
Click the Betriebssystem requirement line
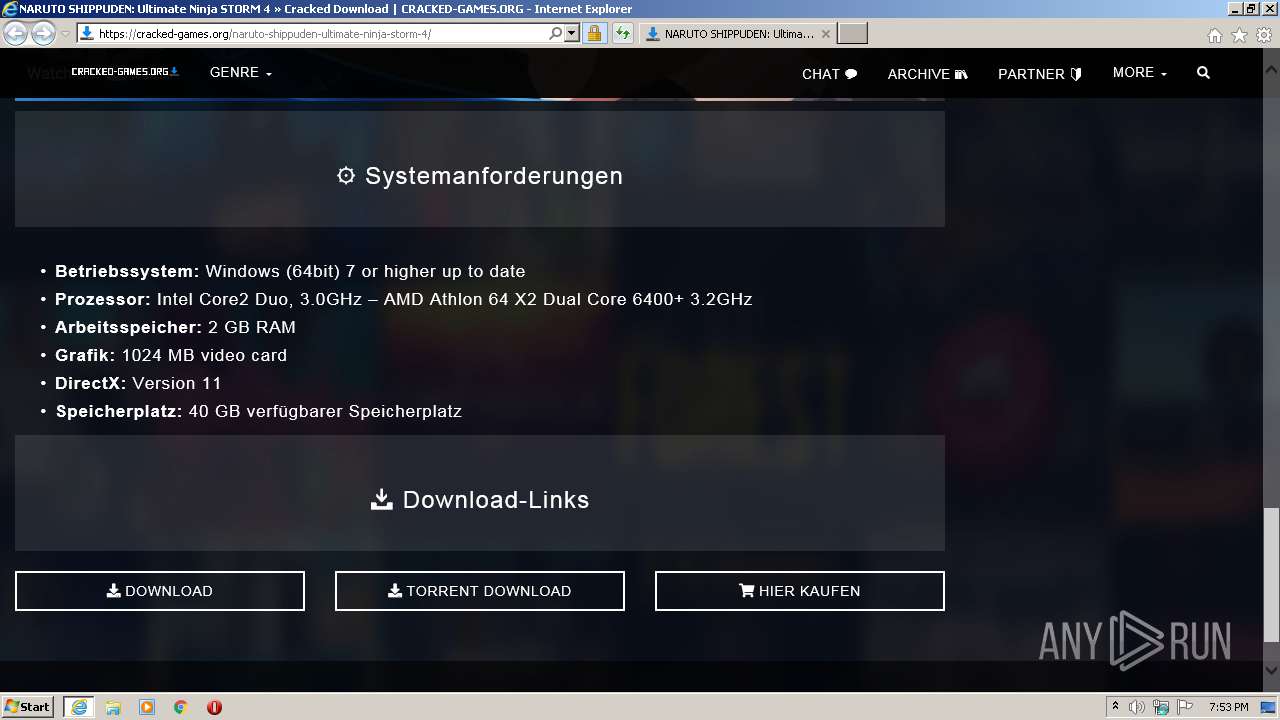tap(290, 271)
